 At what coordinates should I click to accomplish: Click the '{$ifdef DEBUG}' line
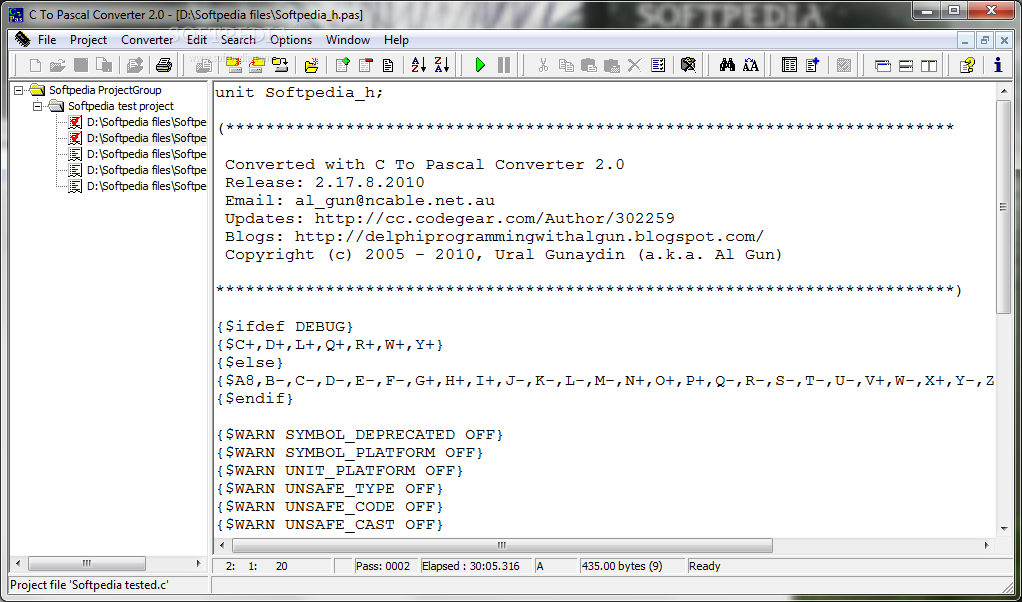(285, 326)
